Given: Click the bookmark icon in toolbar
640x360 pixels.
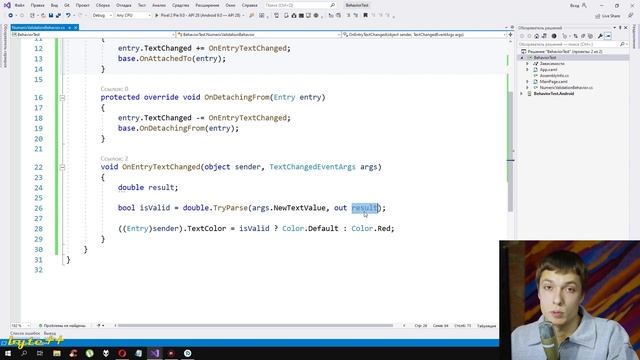Looking at the screenshot, I should [365, 16].
